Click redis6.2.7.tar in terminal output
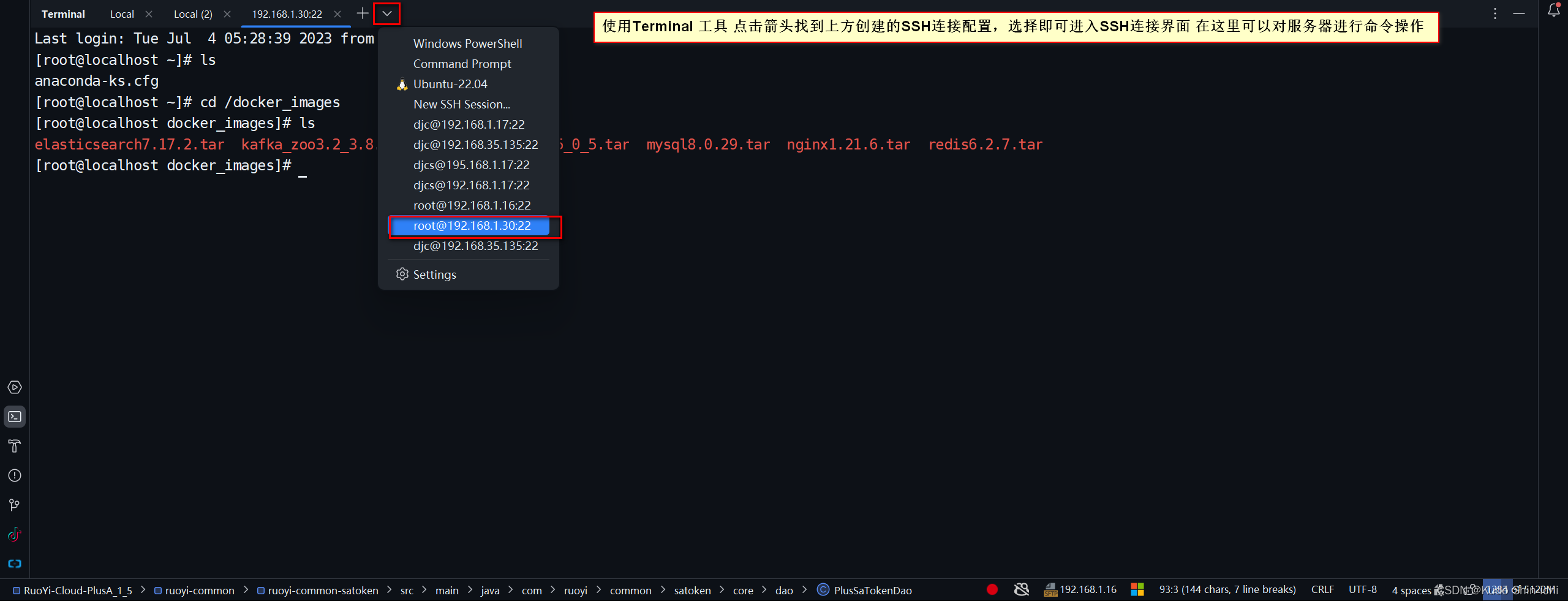The height and width of the screenshot is (601, 1568). pyautogui.click(x=985, y=145)
